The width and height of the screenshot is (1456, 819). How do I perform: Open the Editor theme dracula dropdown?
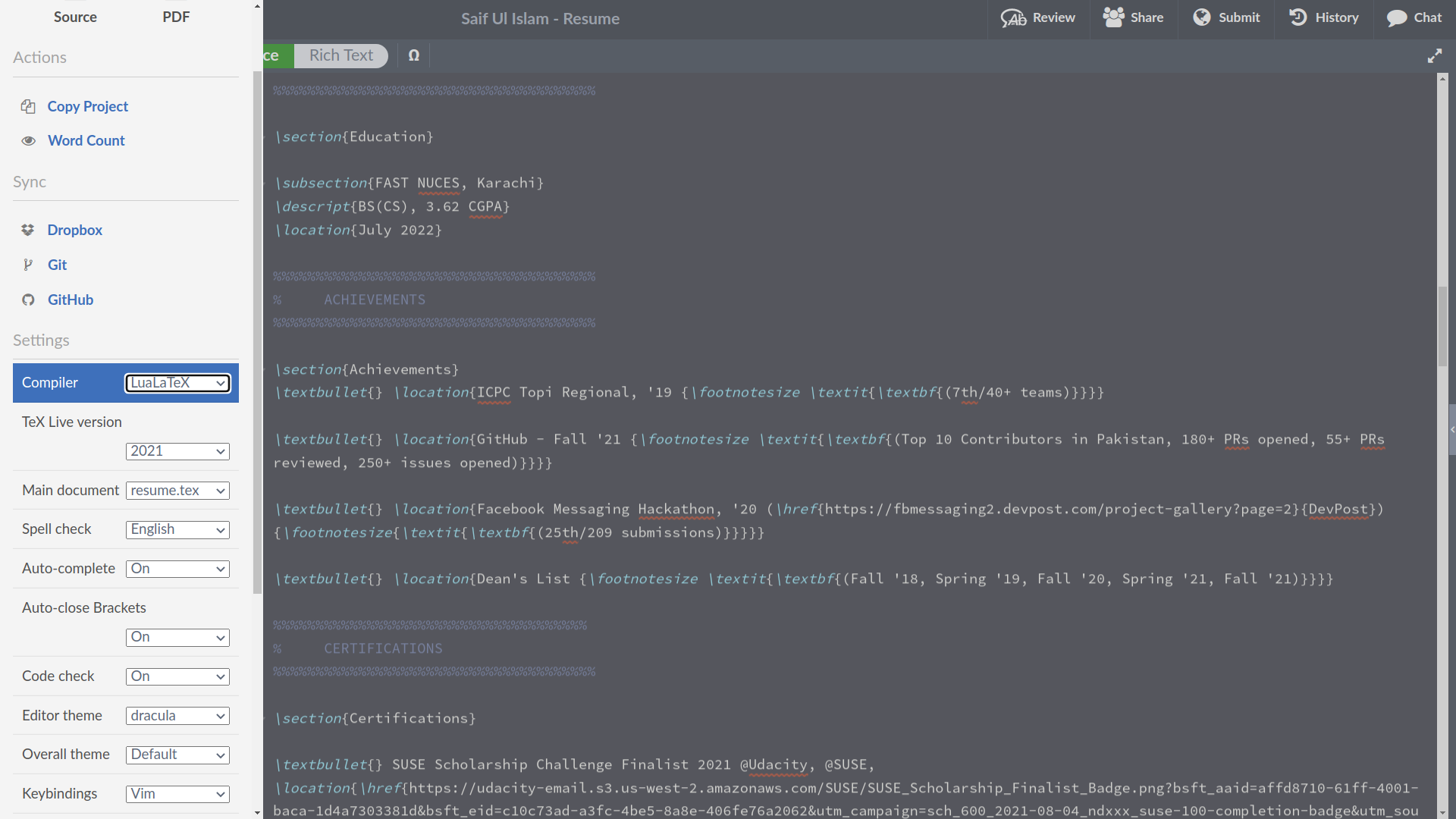point(177,715)
